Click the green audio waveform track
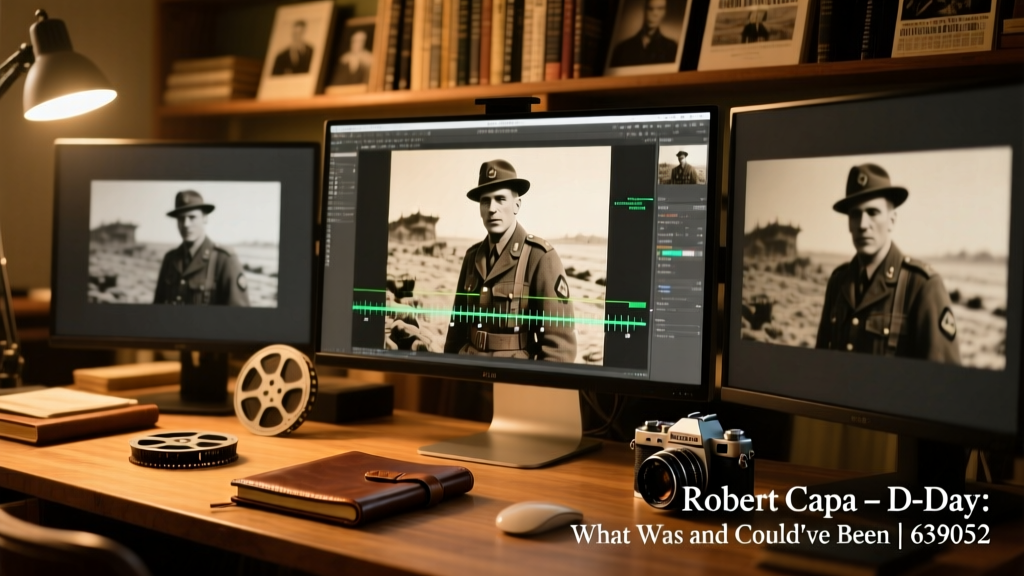 [x=500, y=315]
